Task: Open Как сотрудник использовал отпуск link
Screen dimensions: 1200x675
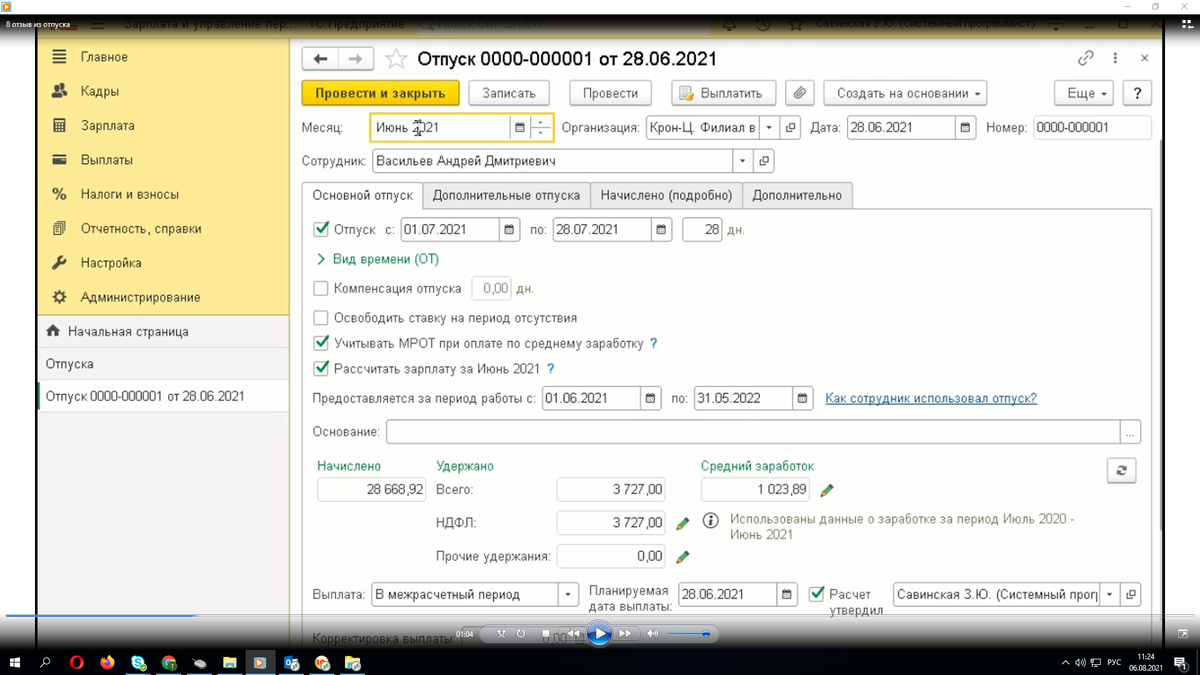Action: 931,398
